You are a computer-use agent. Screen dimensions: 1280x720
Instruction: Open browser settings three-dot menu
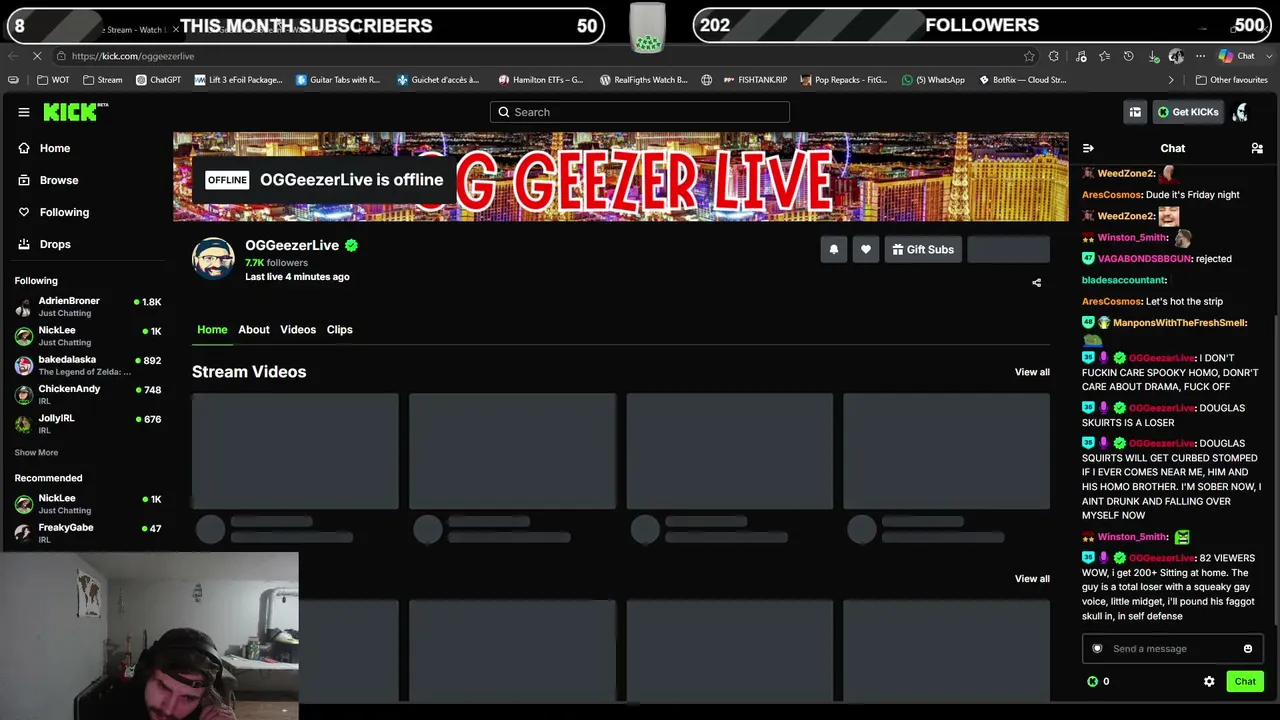tap(1200, 56)
